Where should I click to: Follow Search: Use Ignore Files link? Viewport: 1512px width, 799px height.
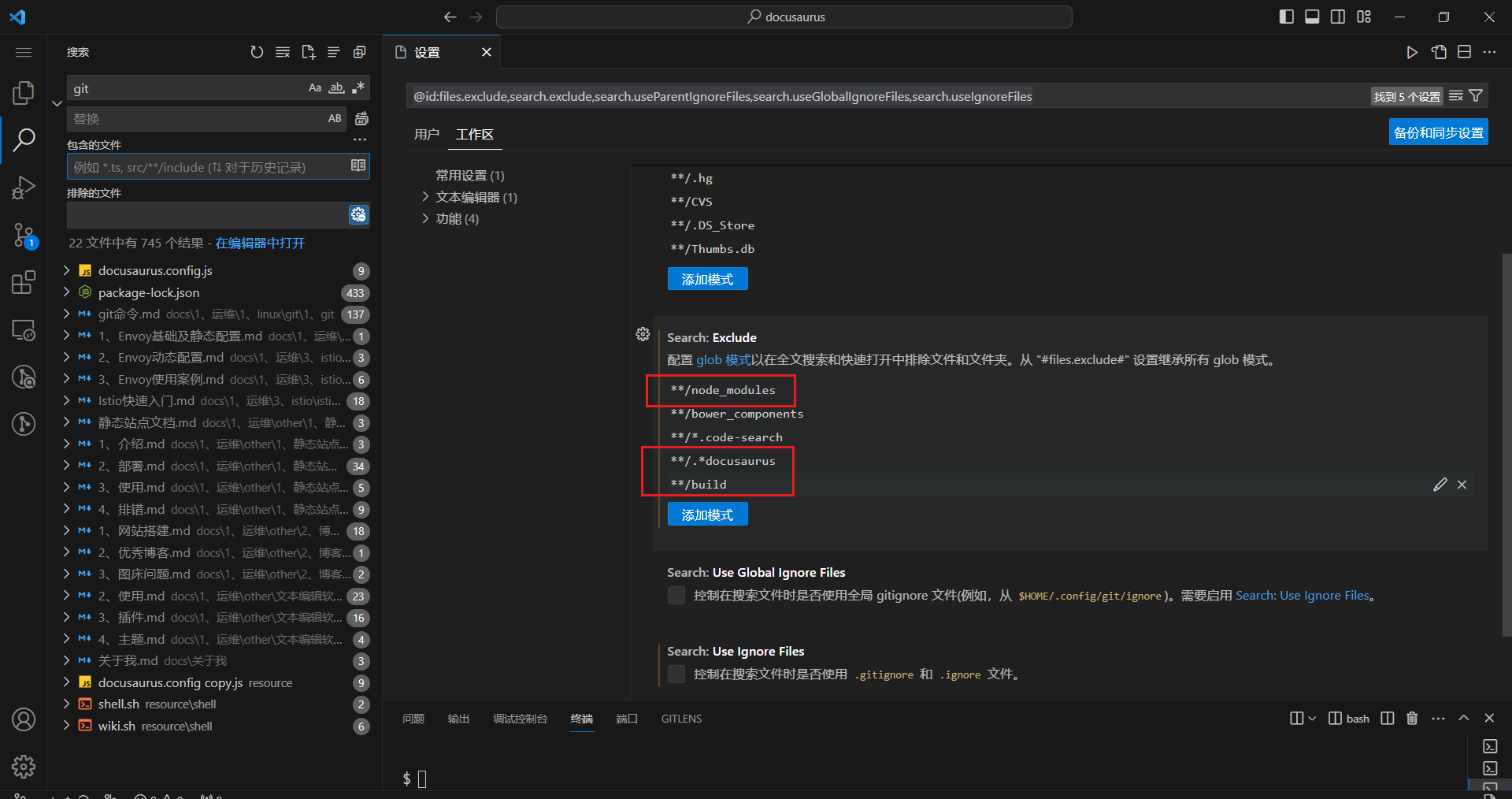pos(1303,596)
